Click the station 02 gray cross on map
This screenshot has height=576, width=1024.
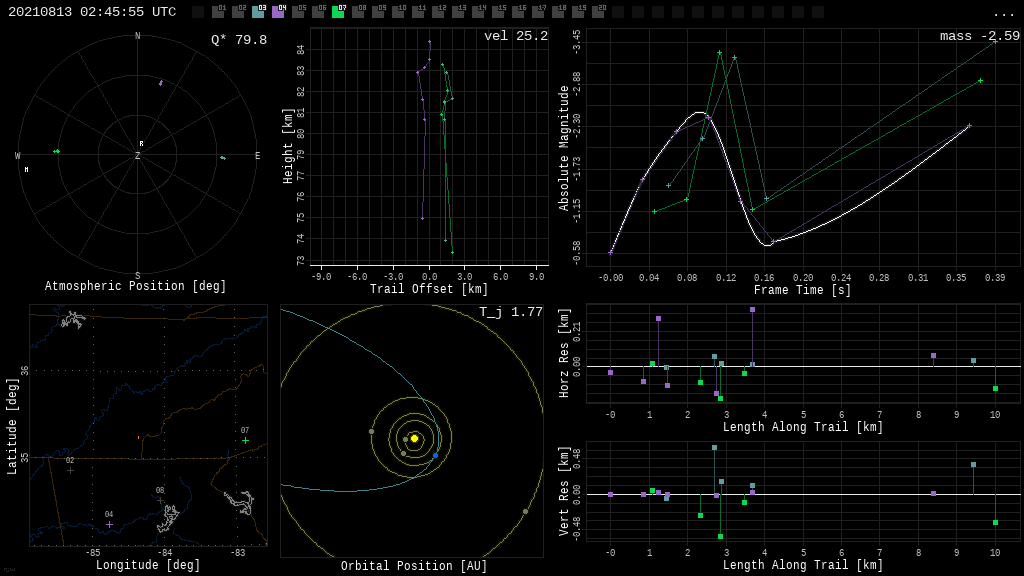pyautogui.click(x=70, y=470)
